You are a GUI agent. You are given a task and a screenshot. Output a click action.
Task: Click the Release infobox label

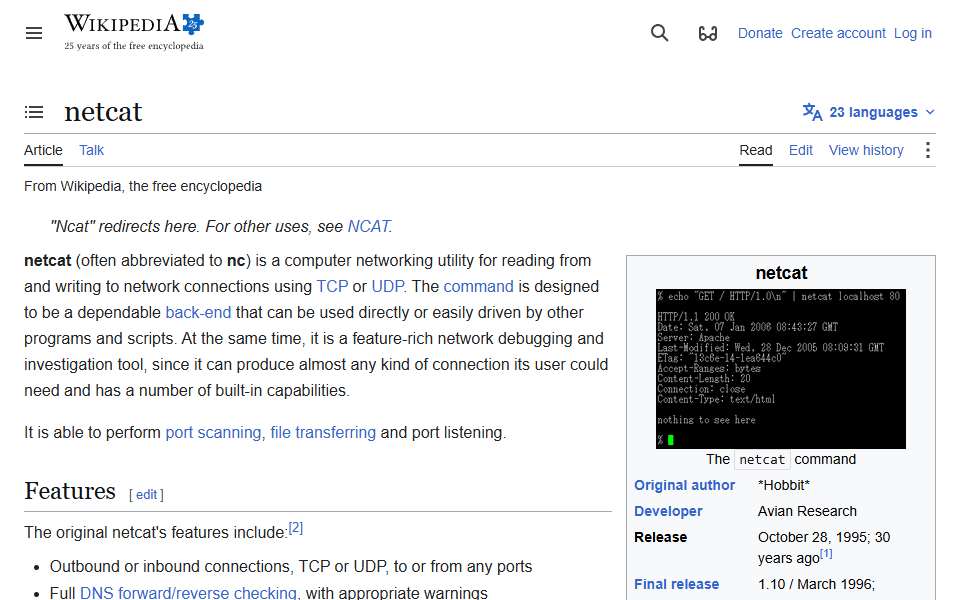tap(660, 537)
